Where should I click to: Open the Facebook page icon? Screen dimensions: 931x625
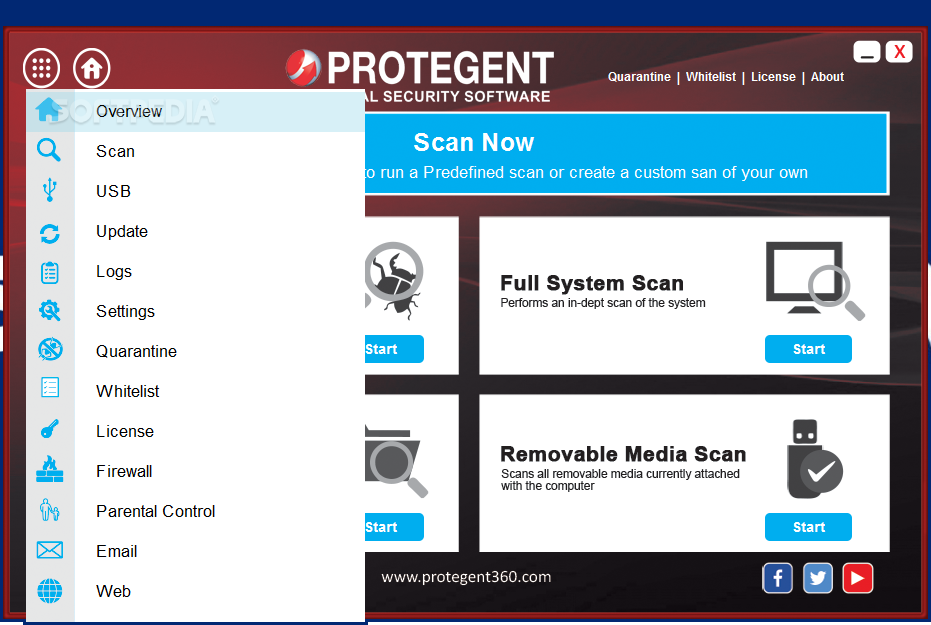click(778, 578)
